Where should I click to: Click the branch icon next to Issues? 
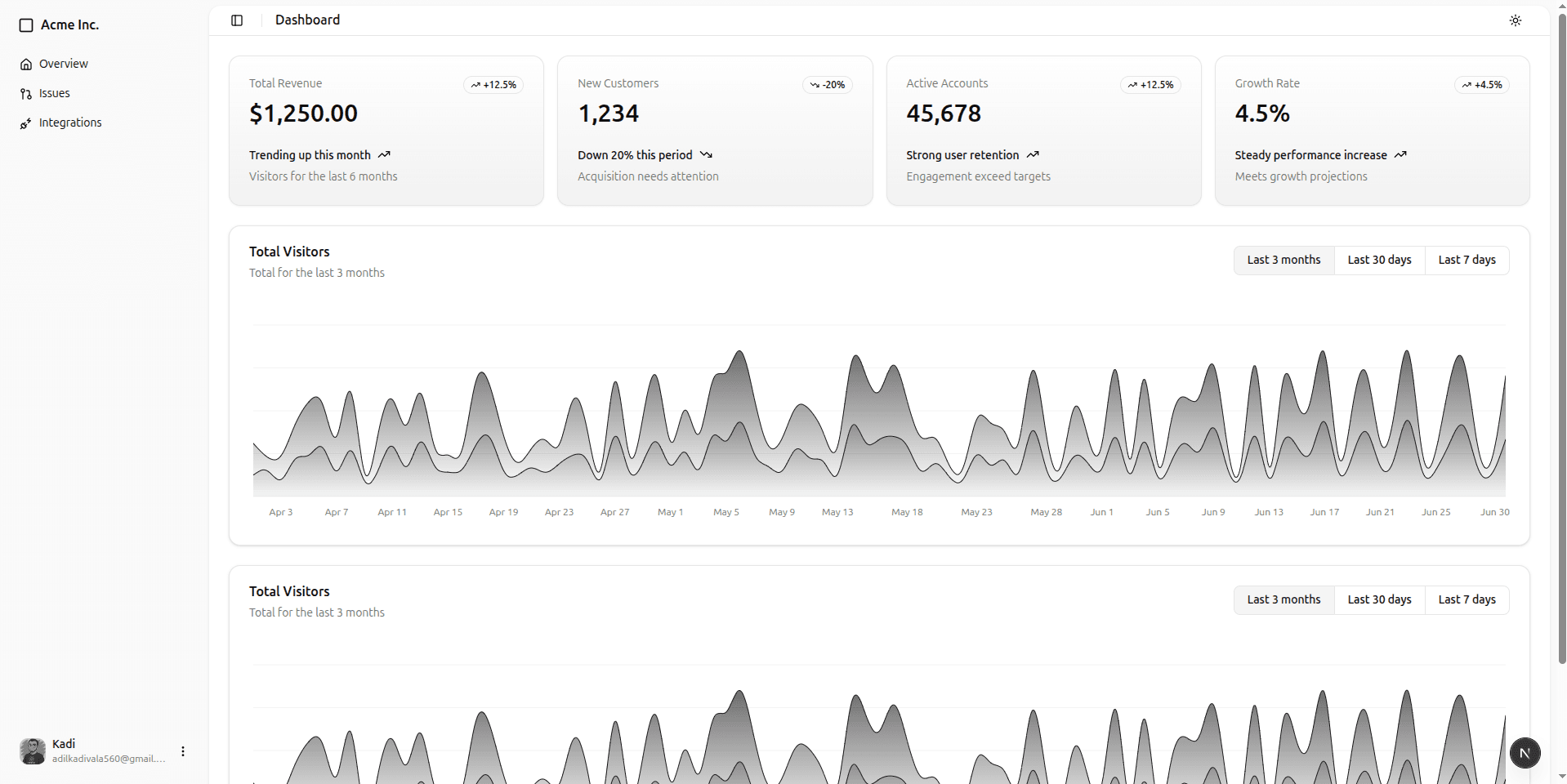pos(27,93)
